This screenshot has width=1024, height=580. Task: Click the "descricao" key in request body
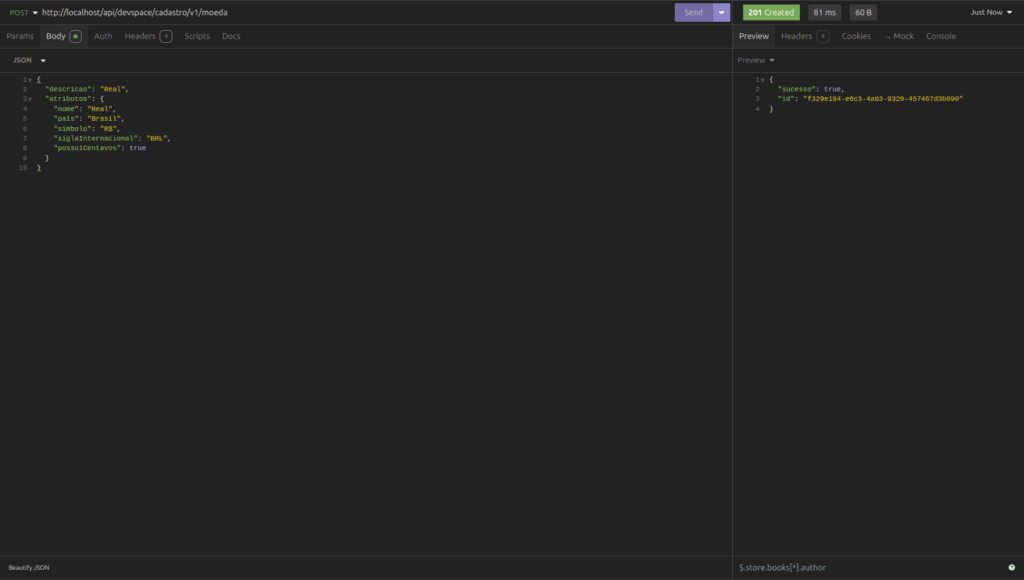click(x=68, y=89)
